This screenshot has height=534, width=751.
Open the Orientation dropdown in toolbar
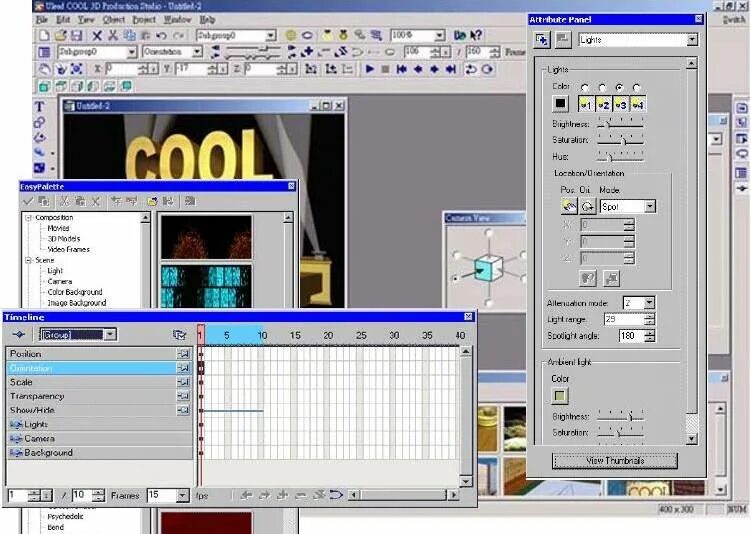197,52
